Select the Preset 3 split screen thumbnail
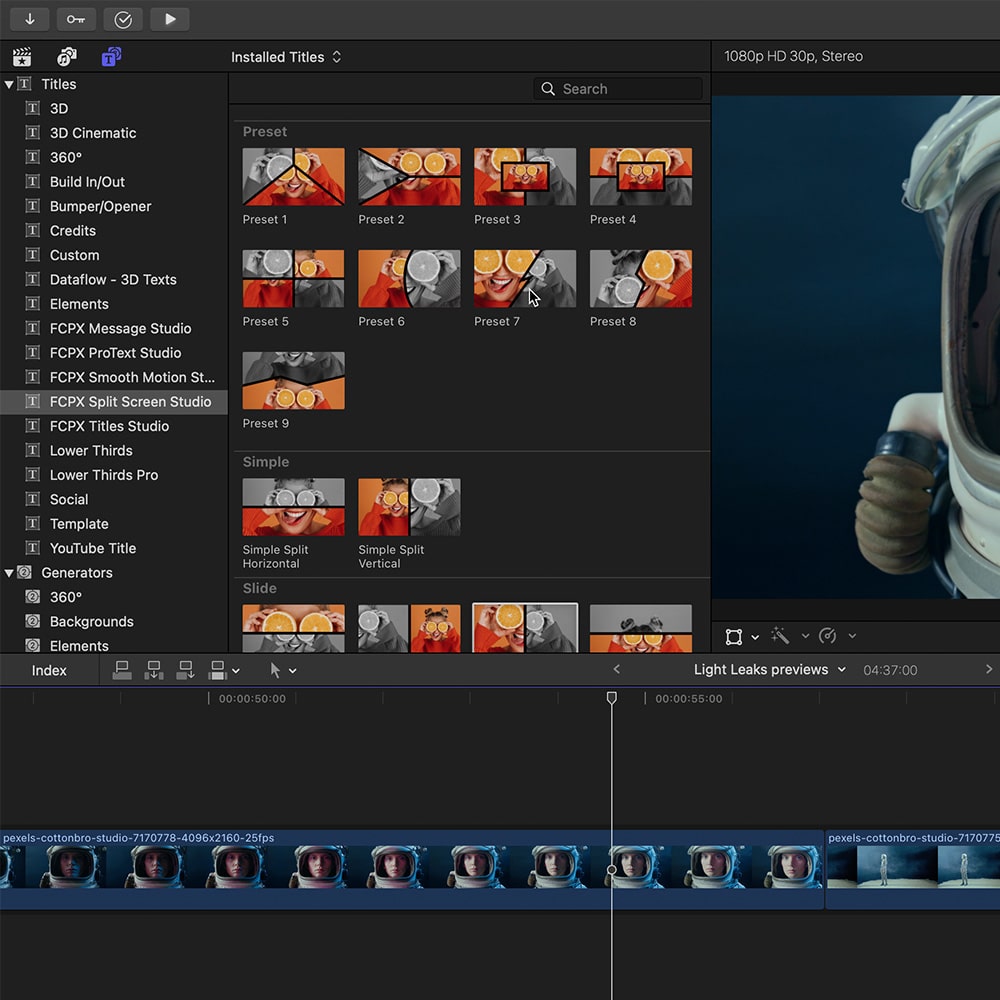 pos(525,177)
